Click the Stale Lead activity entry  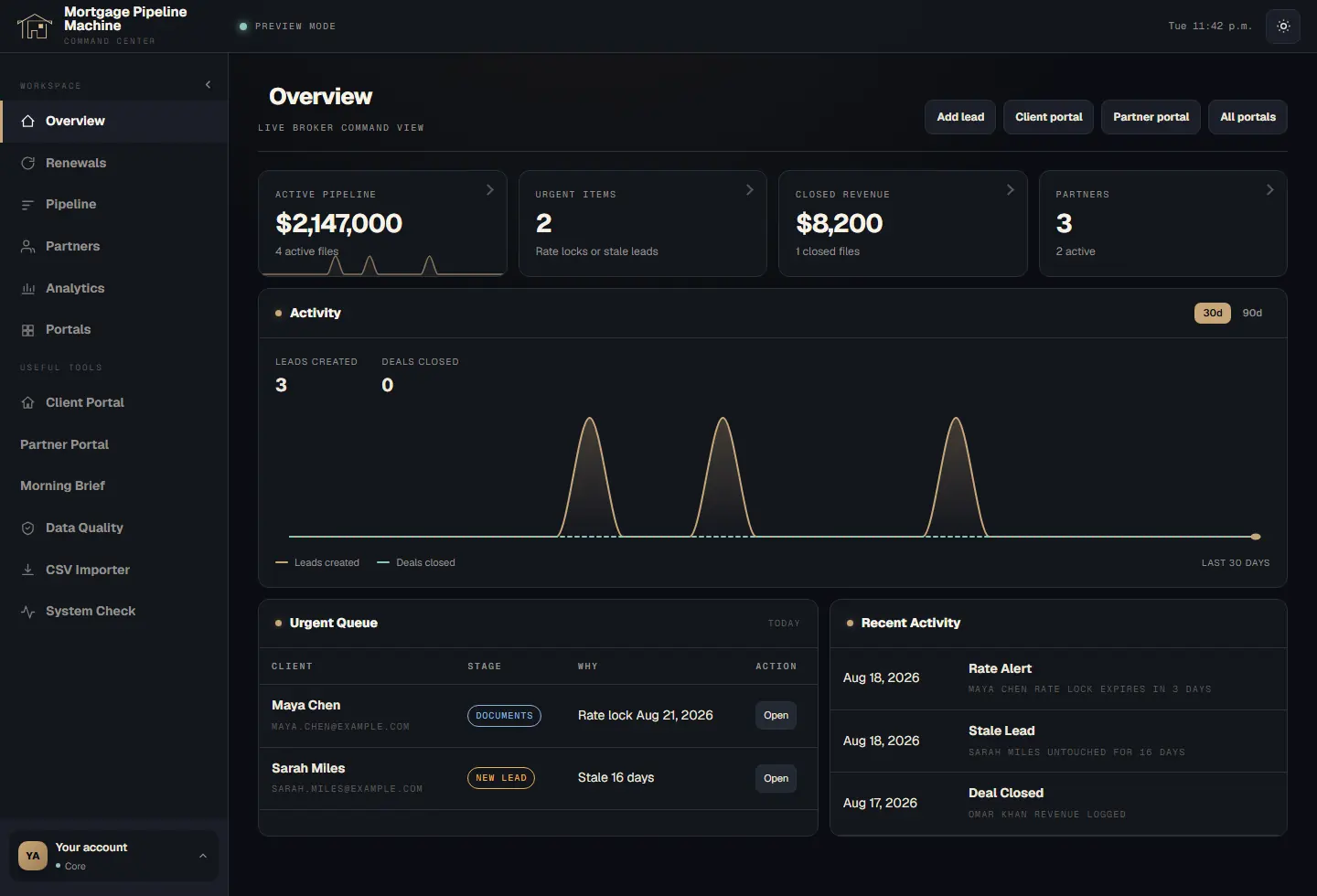1058,741
